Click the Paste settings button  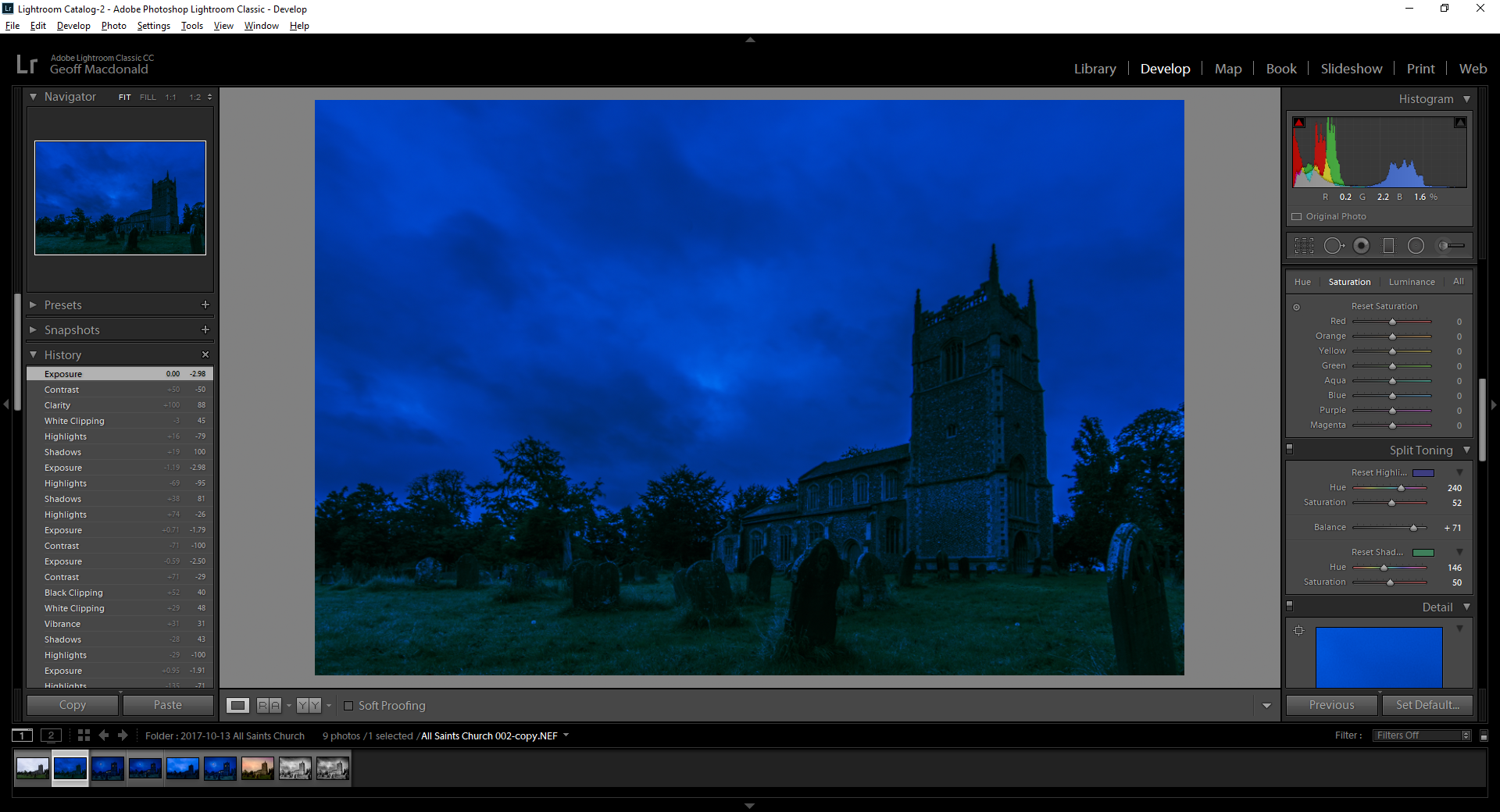click(168, 705)
